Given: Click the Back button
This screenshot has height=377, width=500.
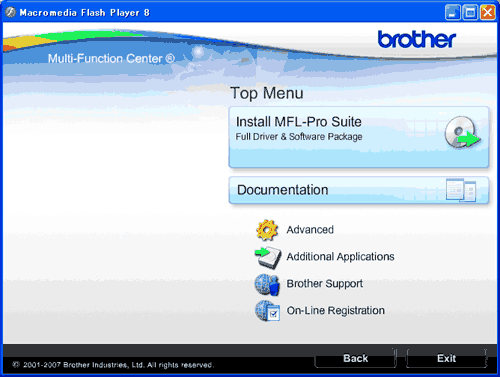Looking at the screenshot, I should 356,358.
